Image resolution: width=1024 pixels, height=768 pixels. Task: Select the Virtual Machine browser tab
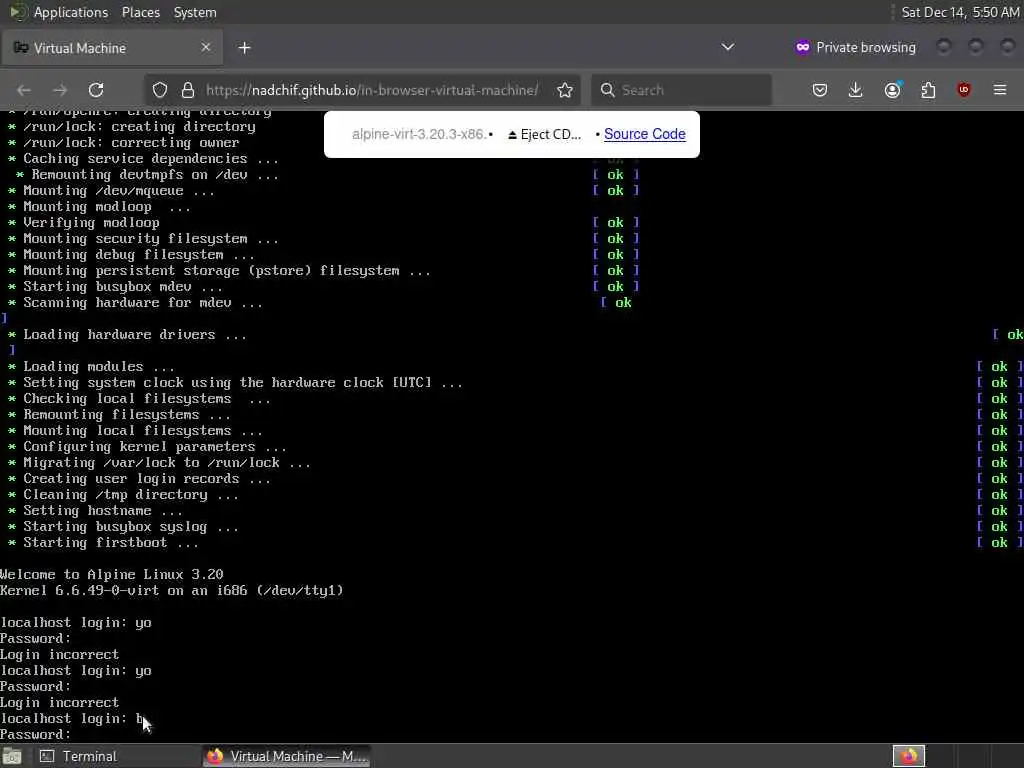coord(112,48)
